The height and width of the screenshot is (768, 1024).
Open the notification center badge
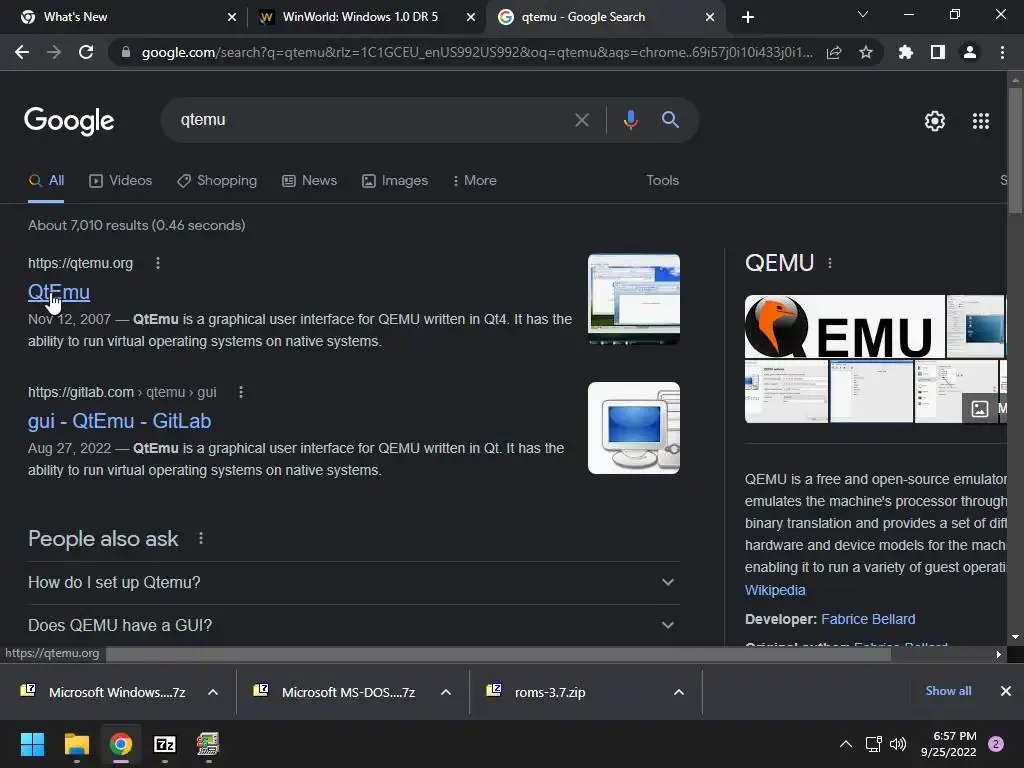click(x=996, y=744)
